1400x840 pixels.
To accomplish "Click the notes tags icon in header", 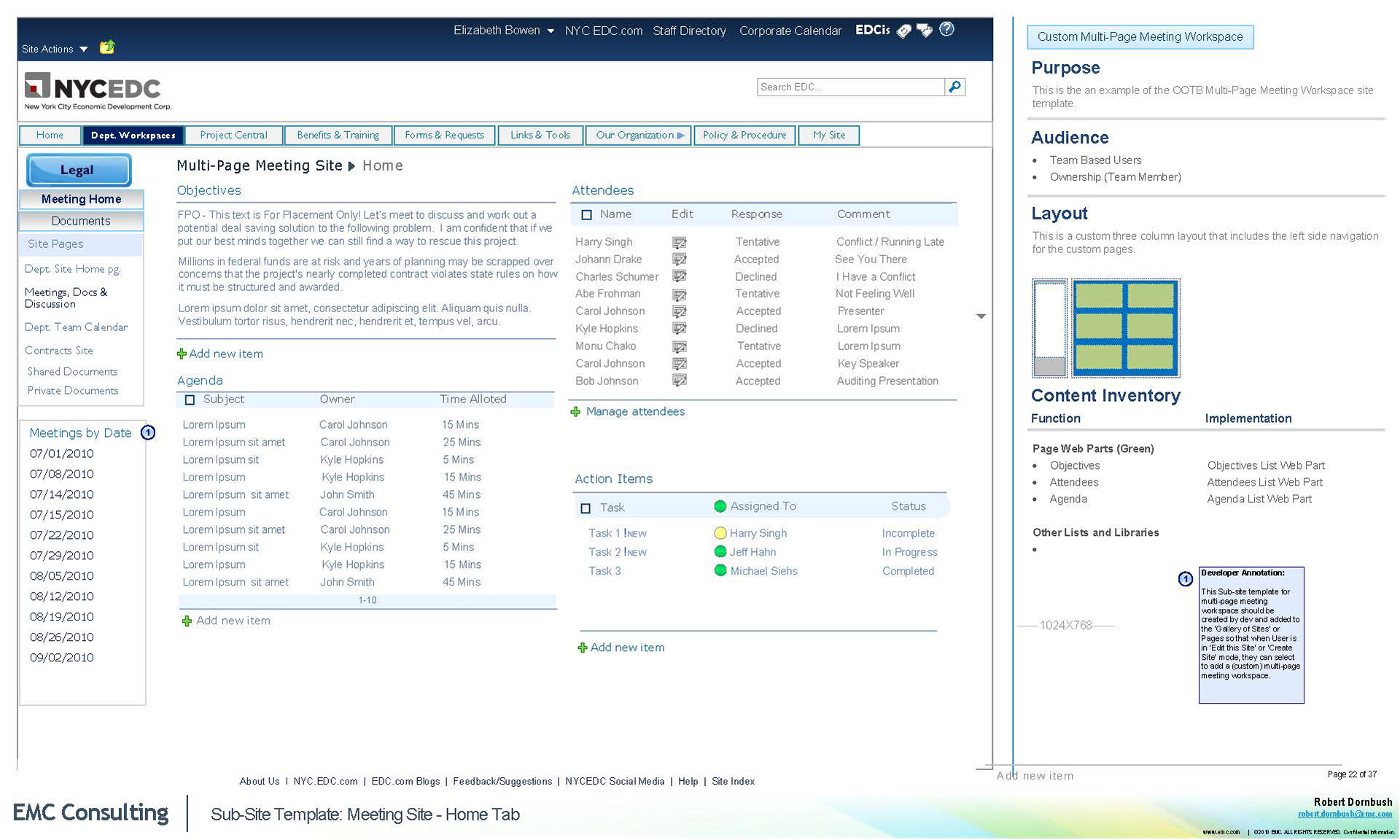I will click(x=925, y=31).
